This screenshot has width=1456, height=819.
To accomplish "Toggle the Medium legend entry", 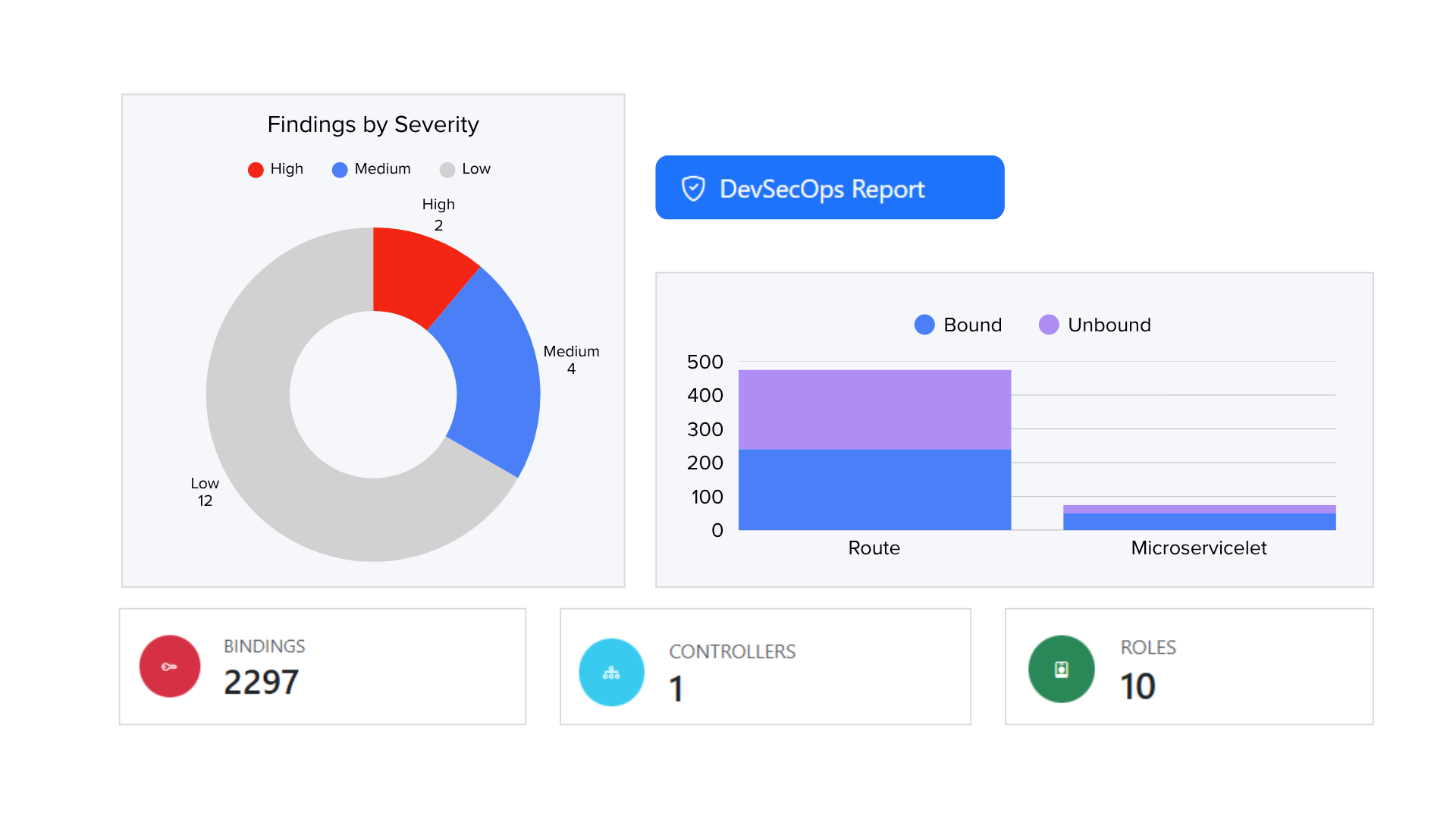I will coord(372,169).
